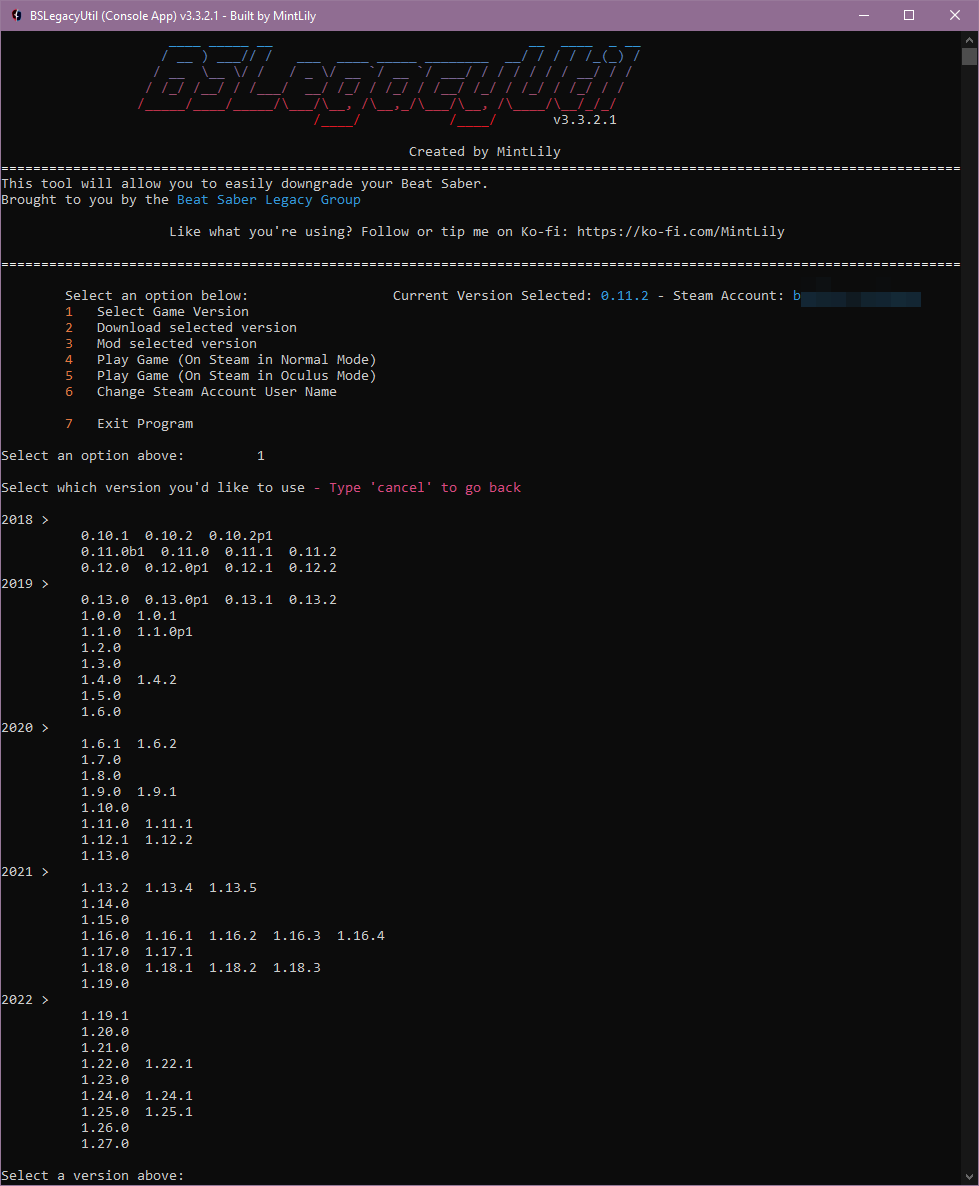Click the Download selected version option

pos(196,328)
